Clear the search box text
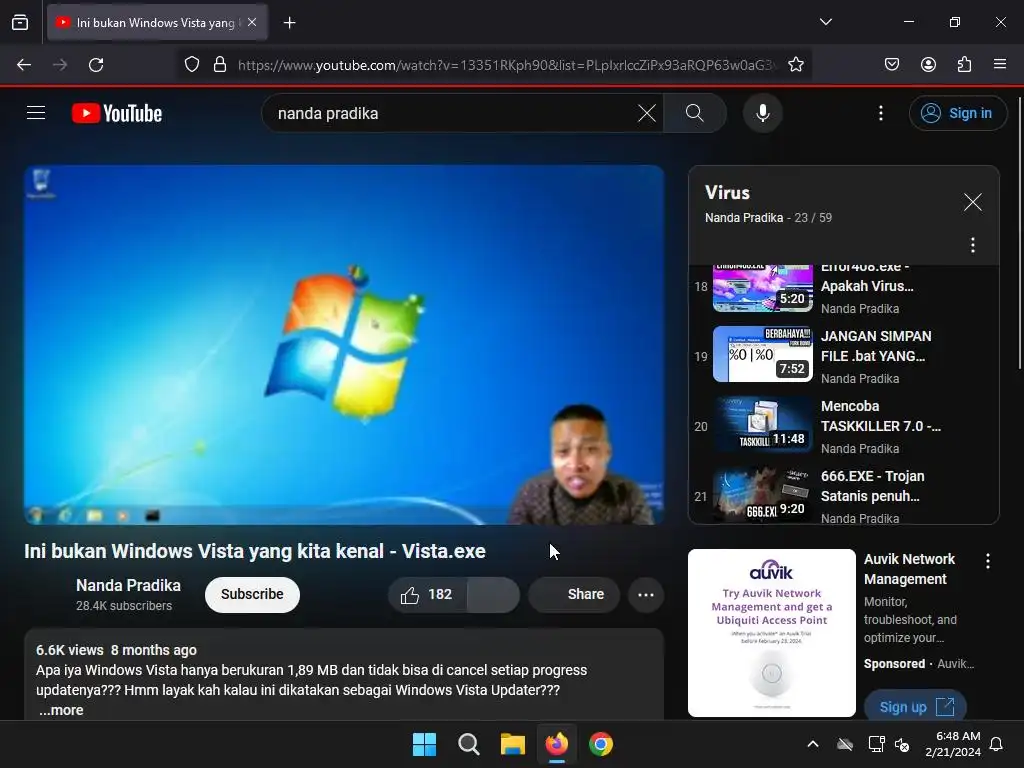 (x=647, y=113)
